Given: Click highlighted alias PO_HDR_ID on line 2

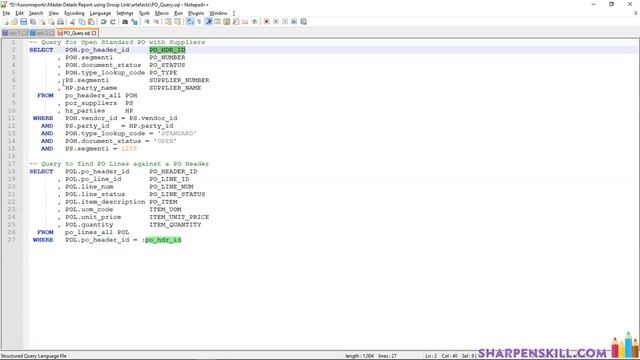Looking at the screenshot, I should (x=167, y=50).
